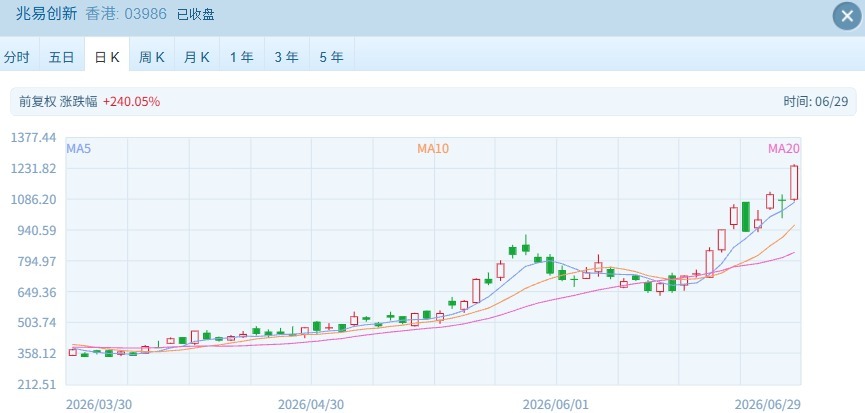The width and height of the screenshot is (865, 413).
Task: Click the 503.74 price axis label
Action: pyautogui.click(x=36, y=323)
